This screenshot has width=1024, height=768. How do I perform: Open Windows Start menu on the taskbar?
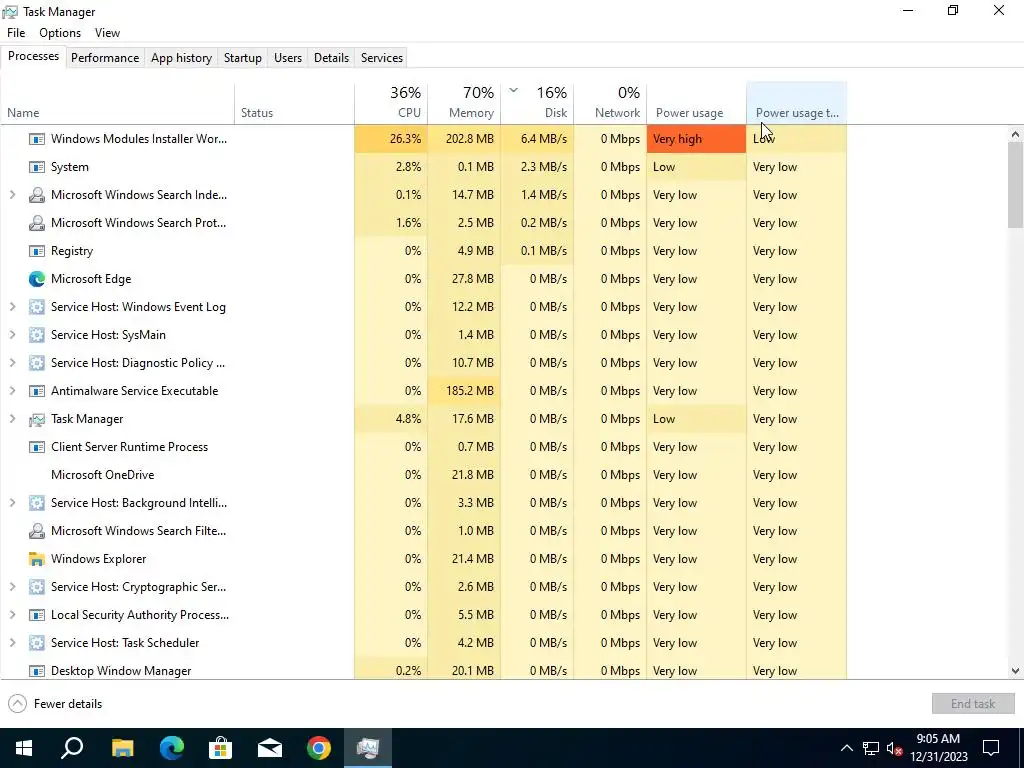[24, 748]
